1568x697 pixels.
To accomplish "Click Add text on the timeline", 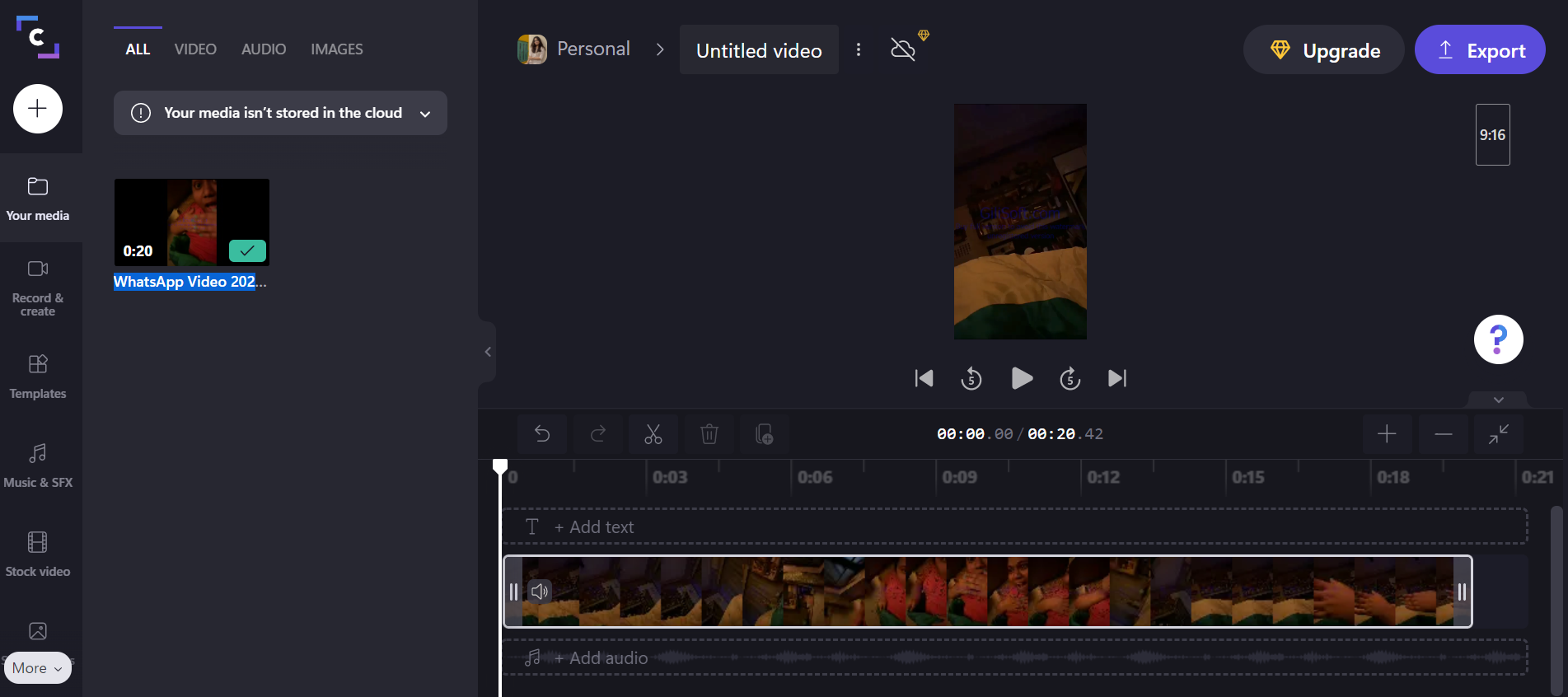I will pyautogui.click(x=1014, y=527).
